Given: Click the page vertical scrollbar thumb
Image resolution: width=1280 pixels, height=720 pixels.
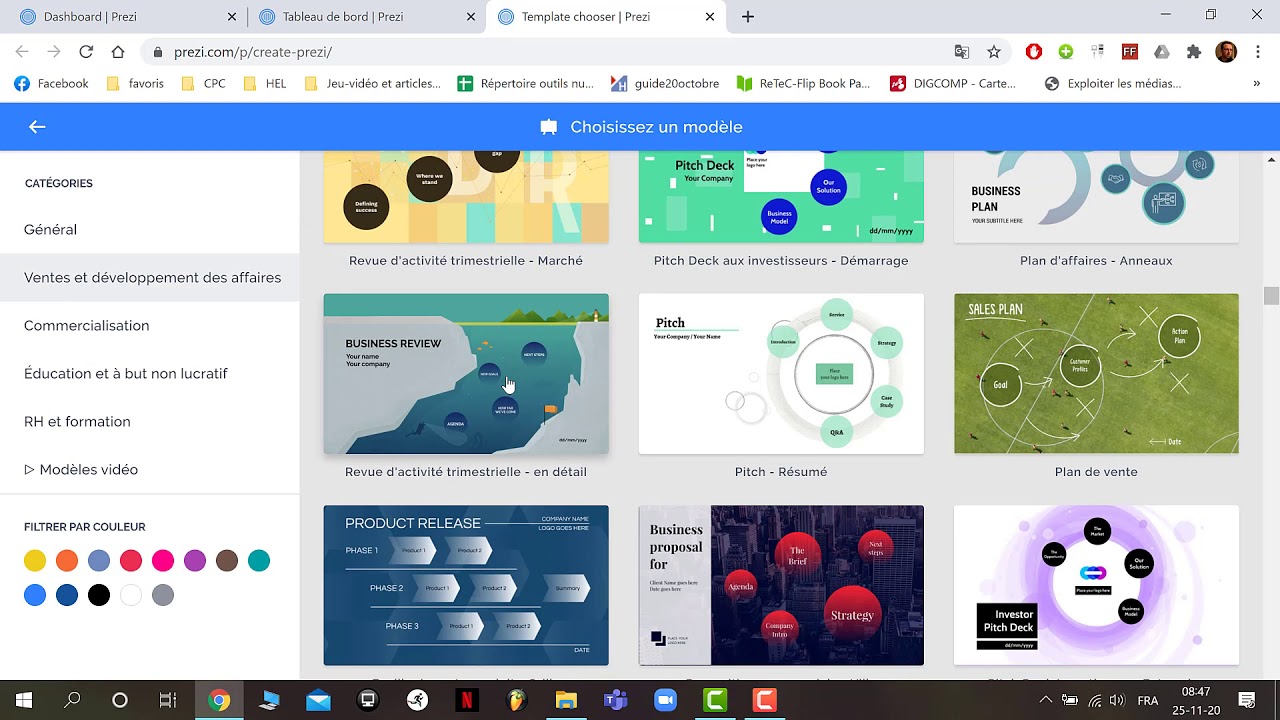Looking at the screenshot, I should [1271, 295].
